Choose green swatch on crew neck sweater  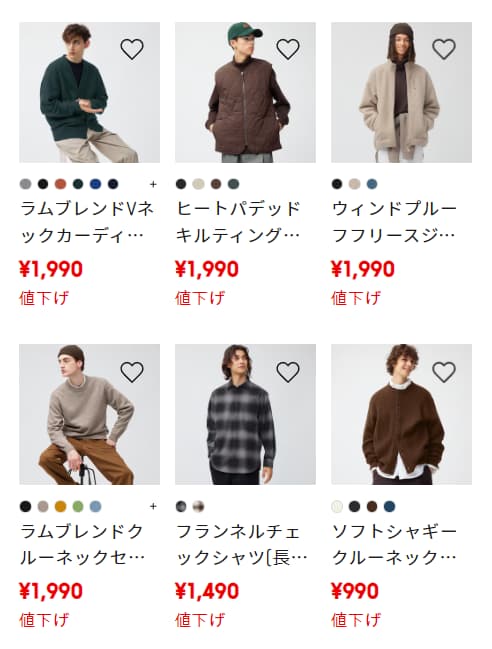[x=78, y=506]
